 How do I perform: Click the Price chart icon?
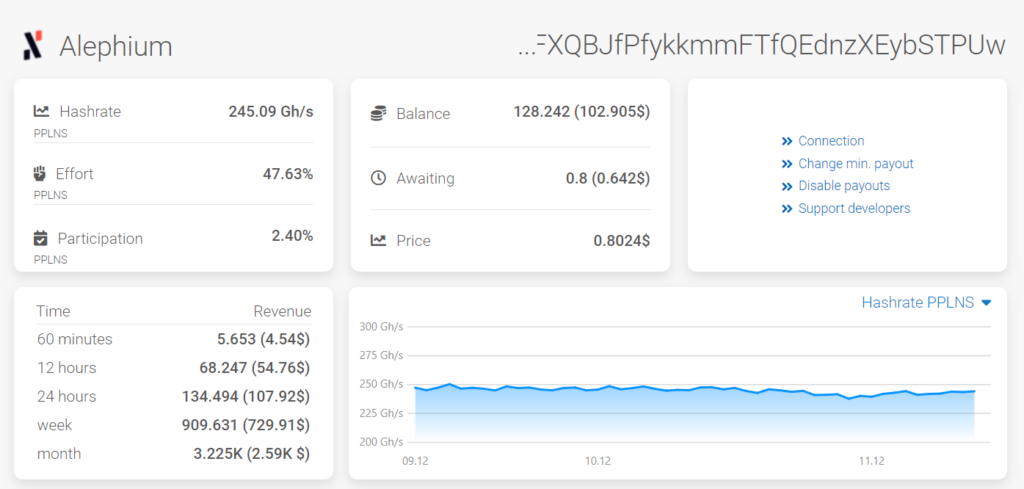(378, 240)
